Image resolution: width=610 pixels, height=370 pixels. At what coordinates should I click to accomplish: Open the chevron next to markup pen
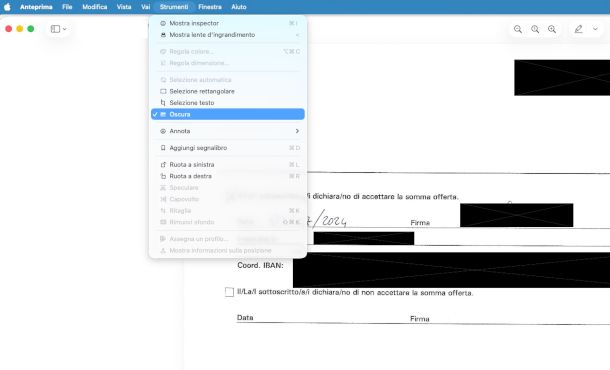[595, 29]
